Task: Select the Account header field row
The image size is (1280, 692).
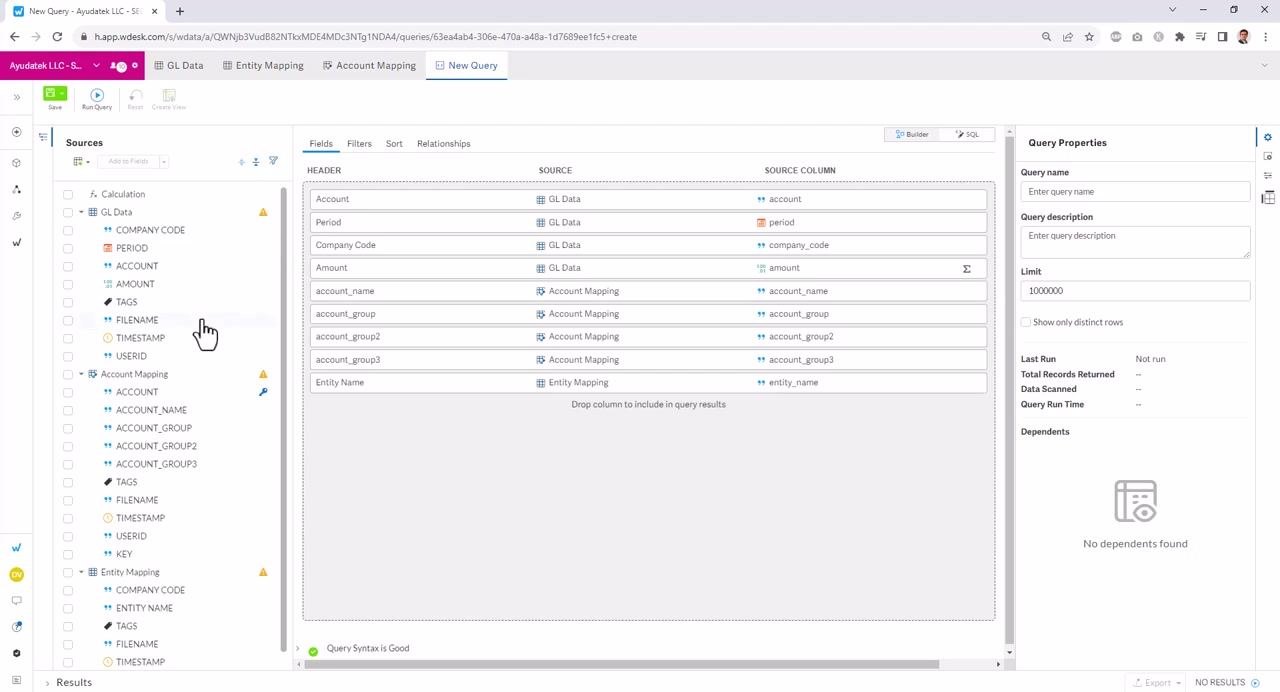Action: point(648,199)
